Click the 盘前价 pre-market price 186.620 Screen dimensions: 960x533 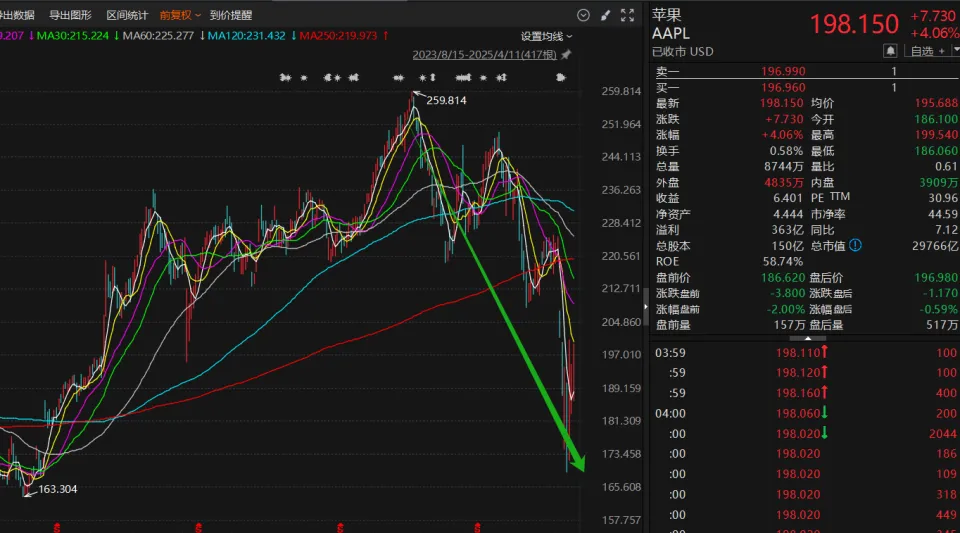[x=783, y=278]
